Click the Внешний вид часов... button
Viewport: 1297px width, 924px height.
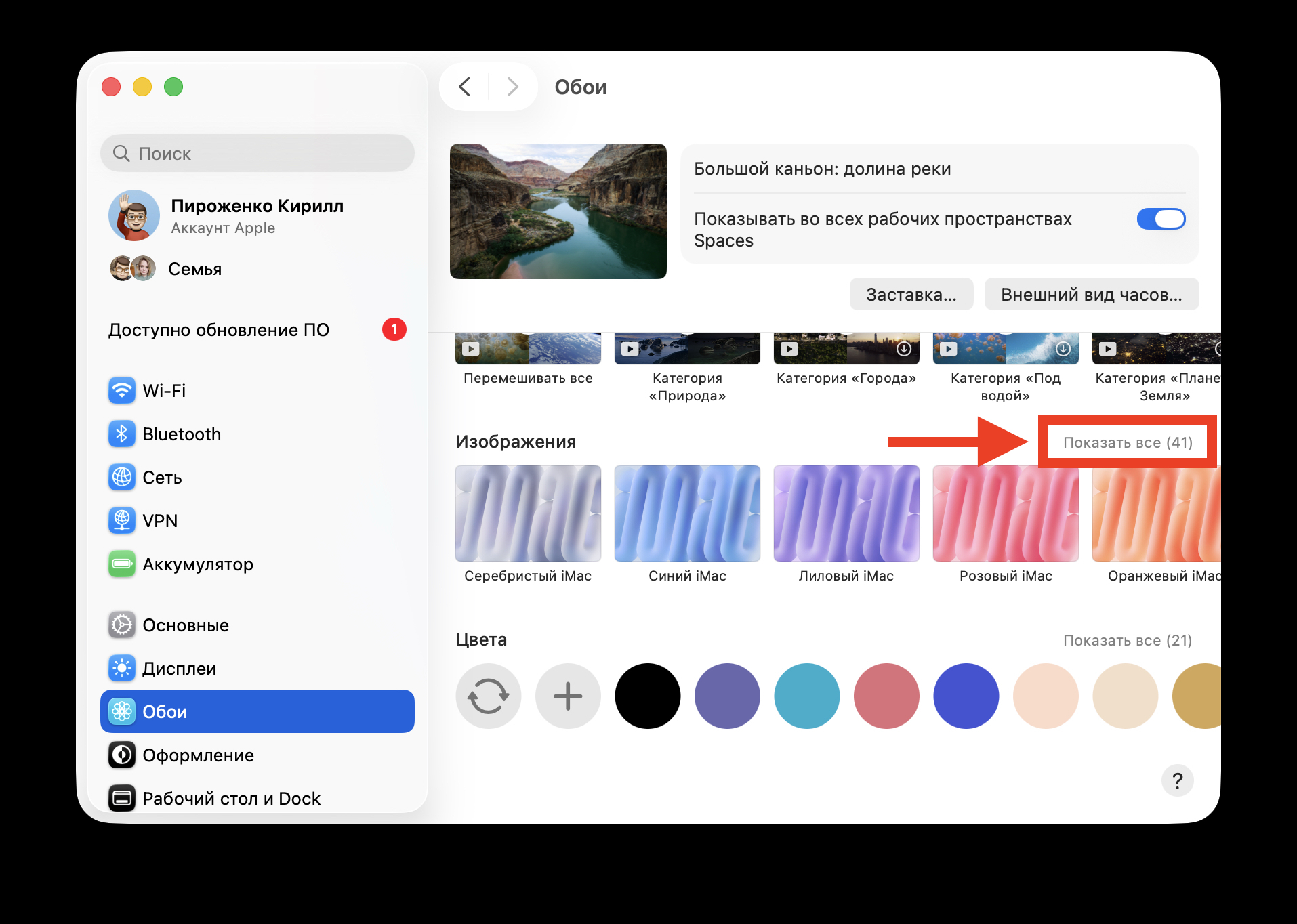click(x=1091, y=295)
